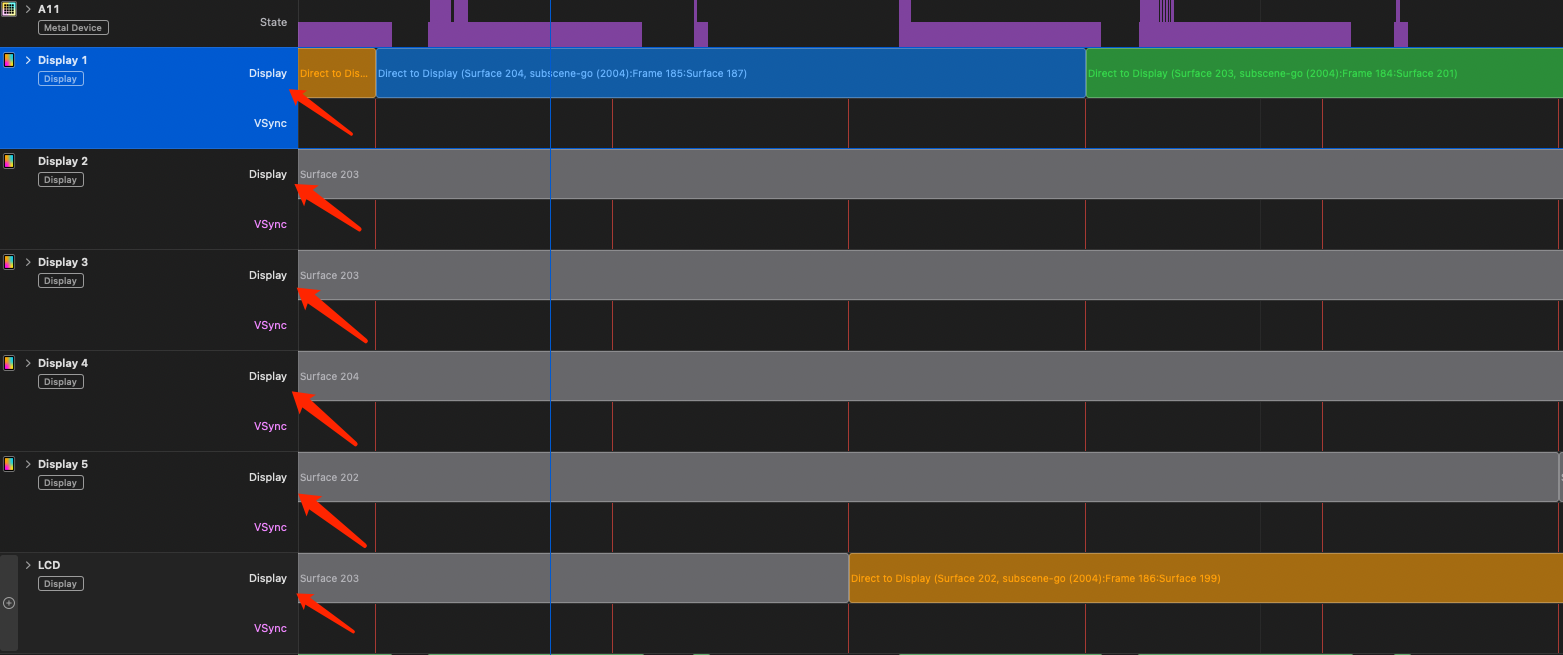Select the blue Surface 204 Frame 185 segment

click(x=730, y=74)
